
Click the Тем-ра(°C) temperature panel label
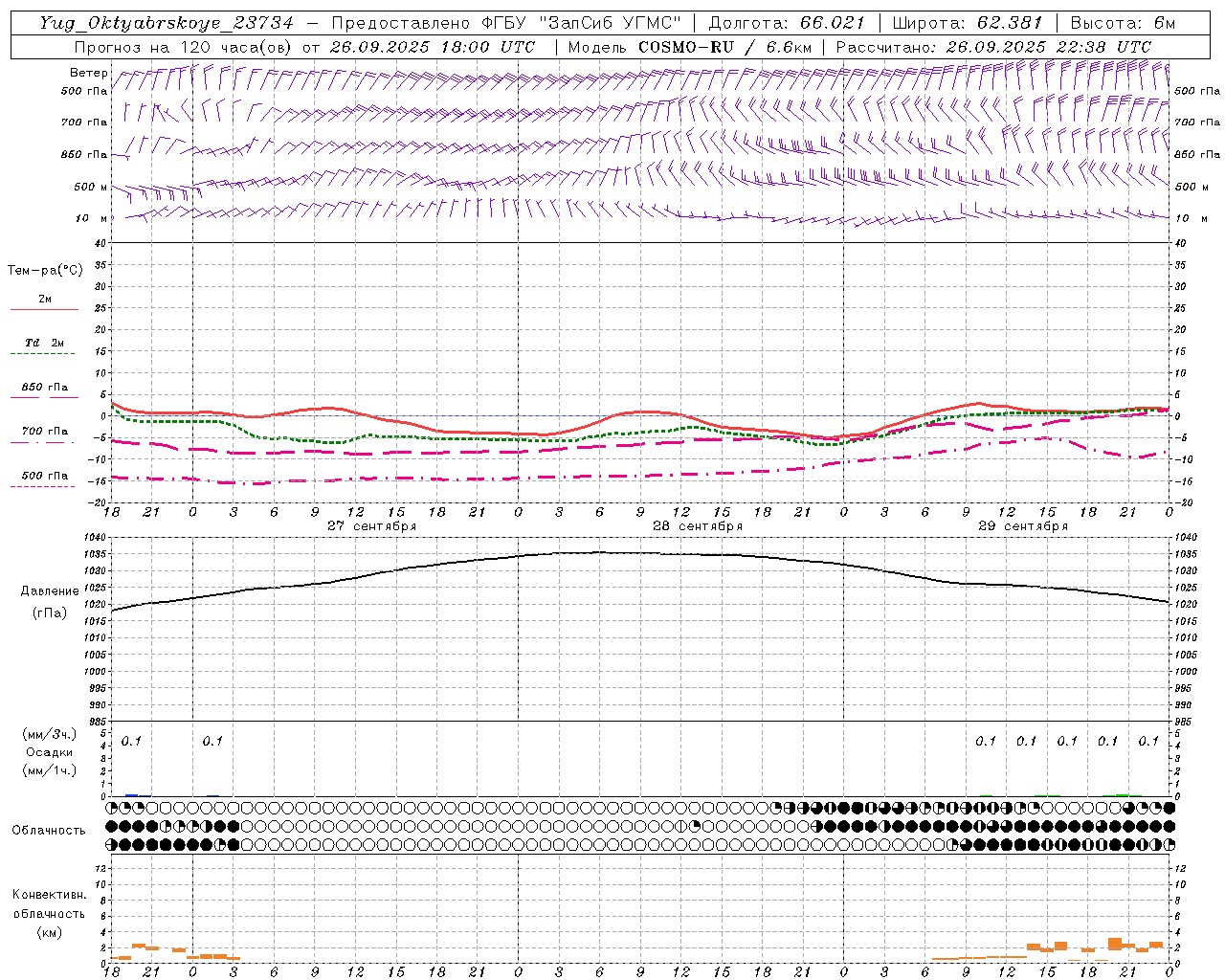point(45,271)
